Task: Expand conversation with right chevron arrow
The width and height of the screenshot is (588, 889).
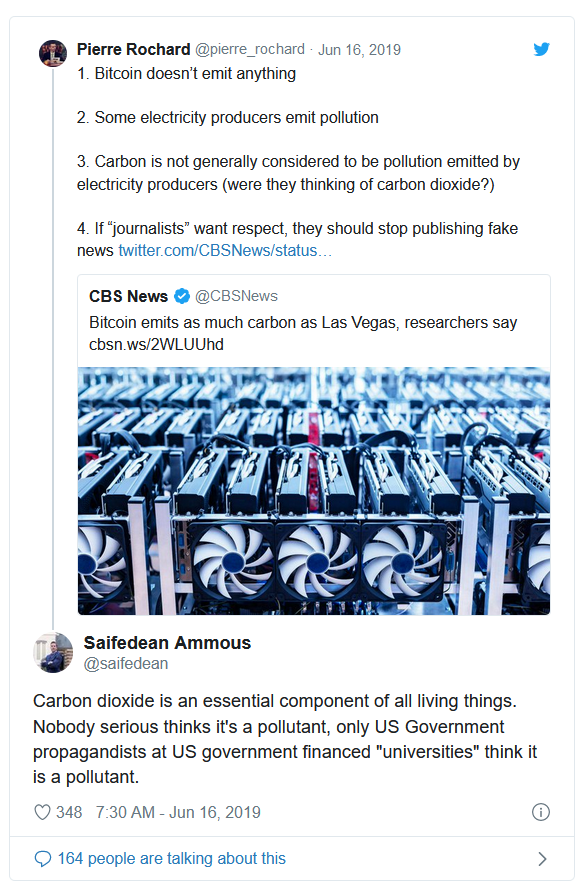Action: [542, 859]
